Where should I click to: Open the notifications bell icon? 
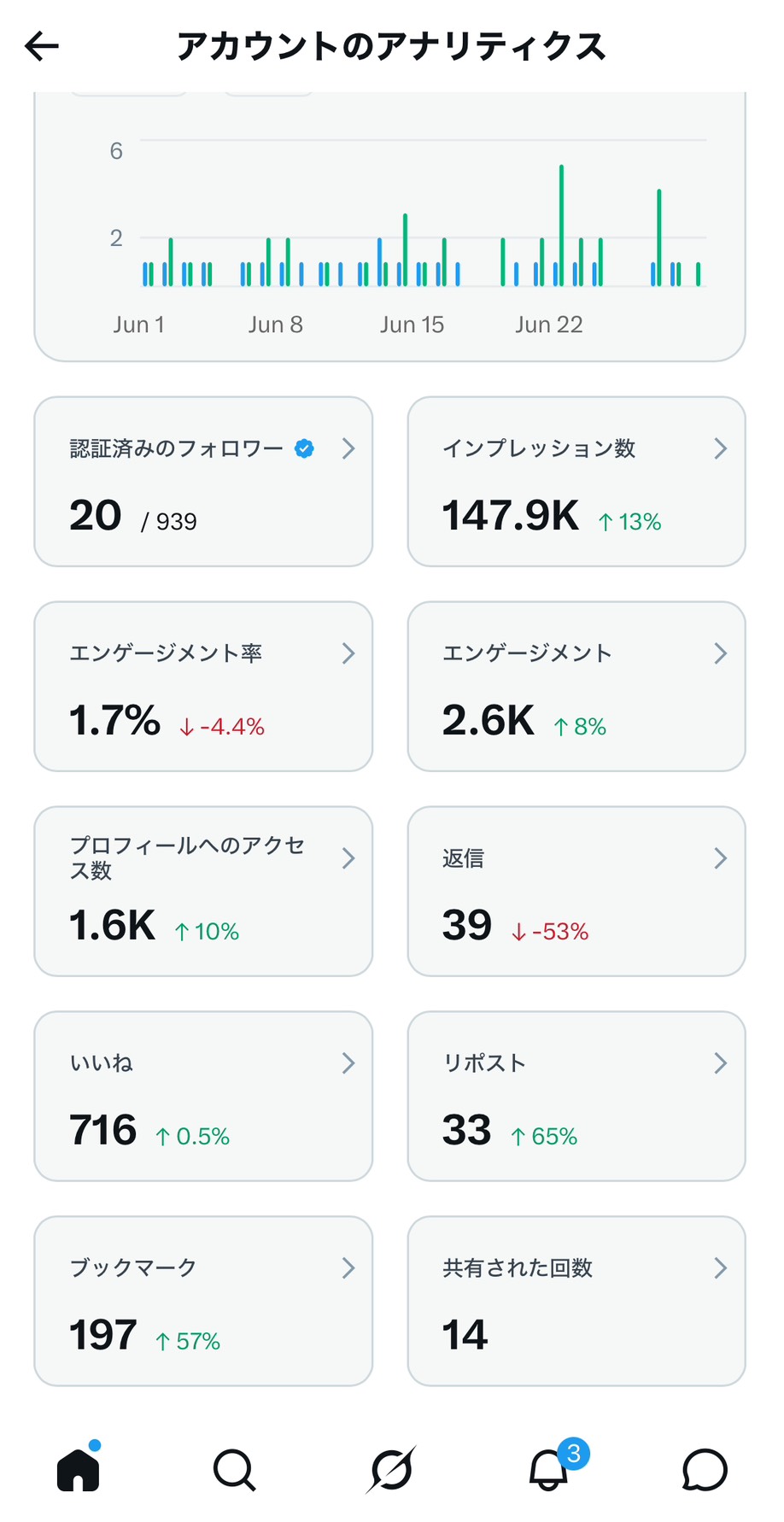tap(548, 1471)
